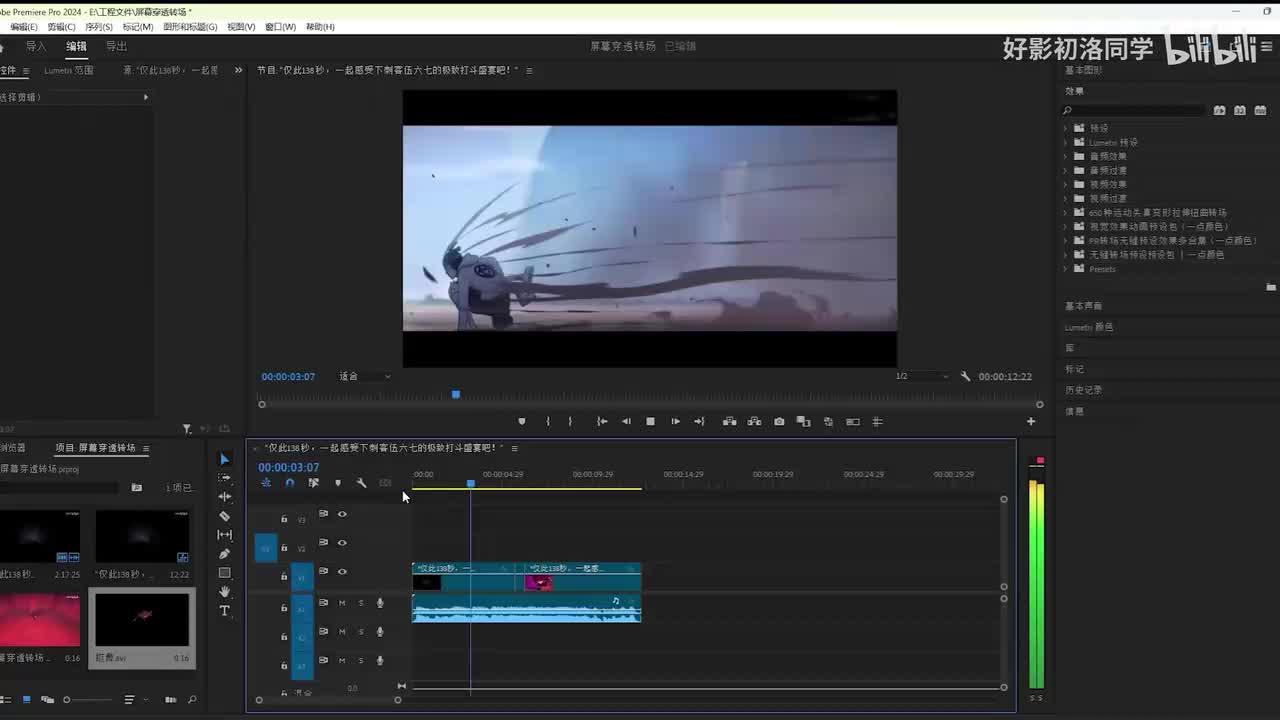Go to Out point in Program Monitor
The width and height of the screenshot is (1280, 720).
pyautogui.click(x=699, y=422)
